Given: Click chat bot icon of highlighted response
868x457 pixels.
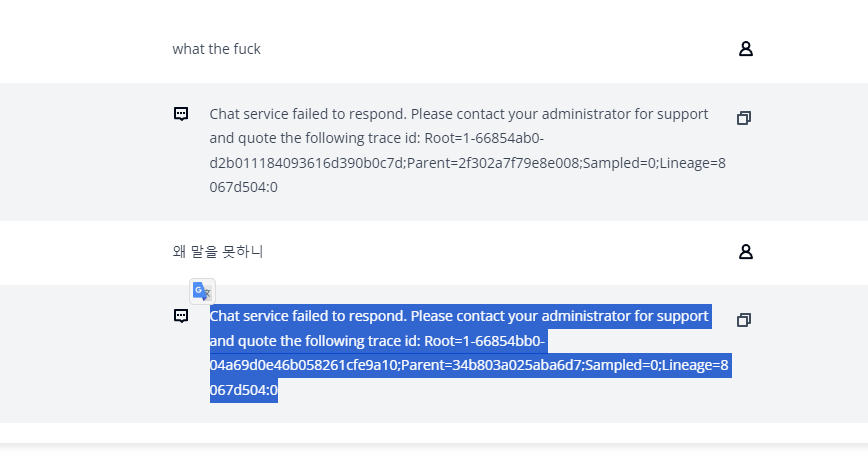Looking at the screenshot, I should (181, 316).
